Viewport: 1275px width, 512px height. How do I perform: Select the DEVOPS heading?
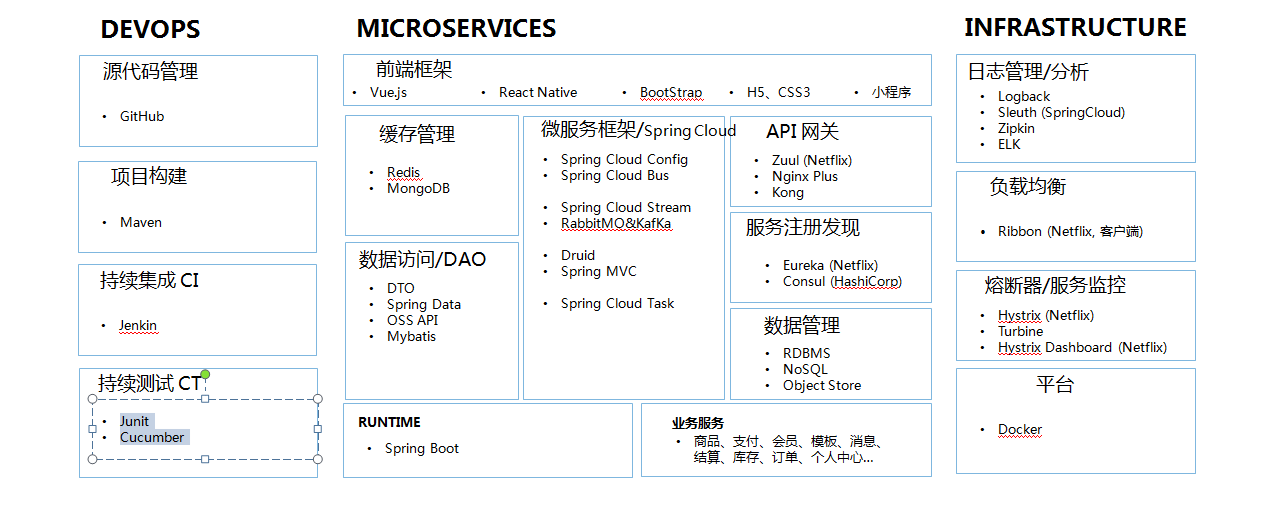[x=150, y=30]
